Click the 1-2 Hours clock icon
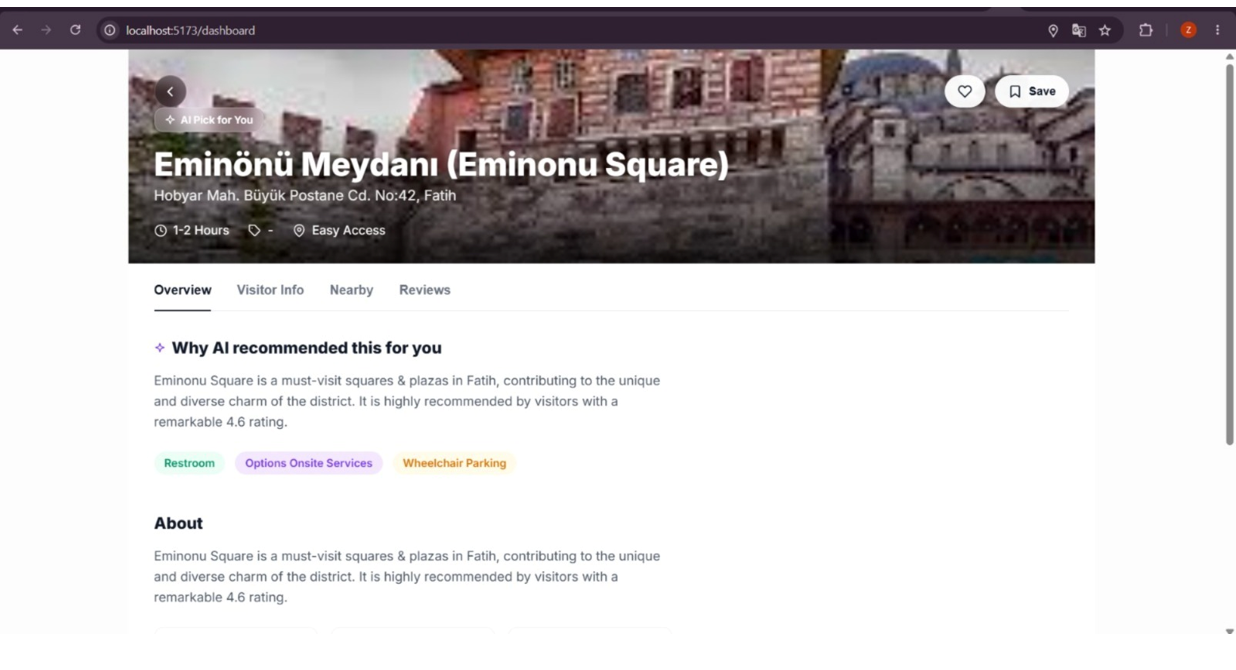 pos(161,230)
